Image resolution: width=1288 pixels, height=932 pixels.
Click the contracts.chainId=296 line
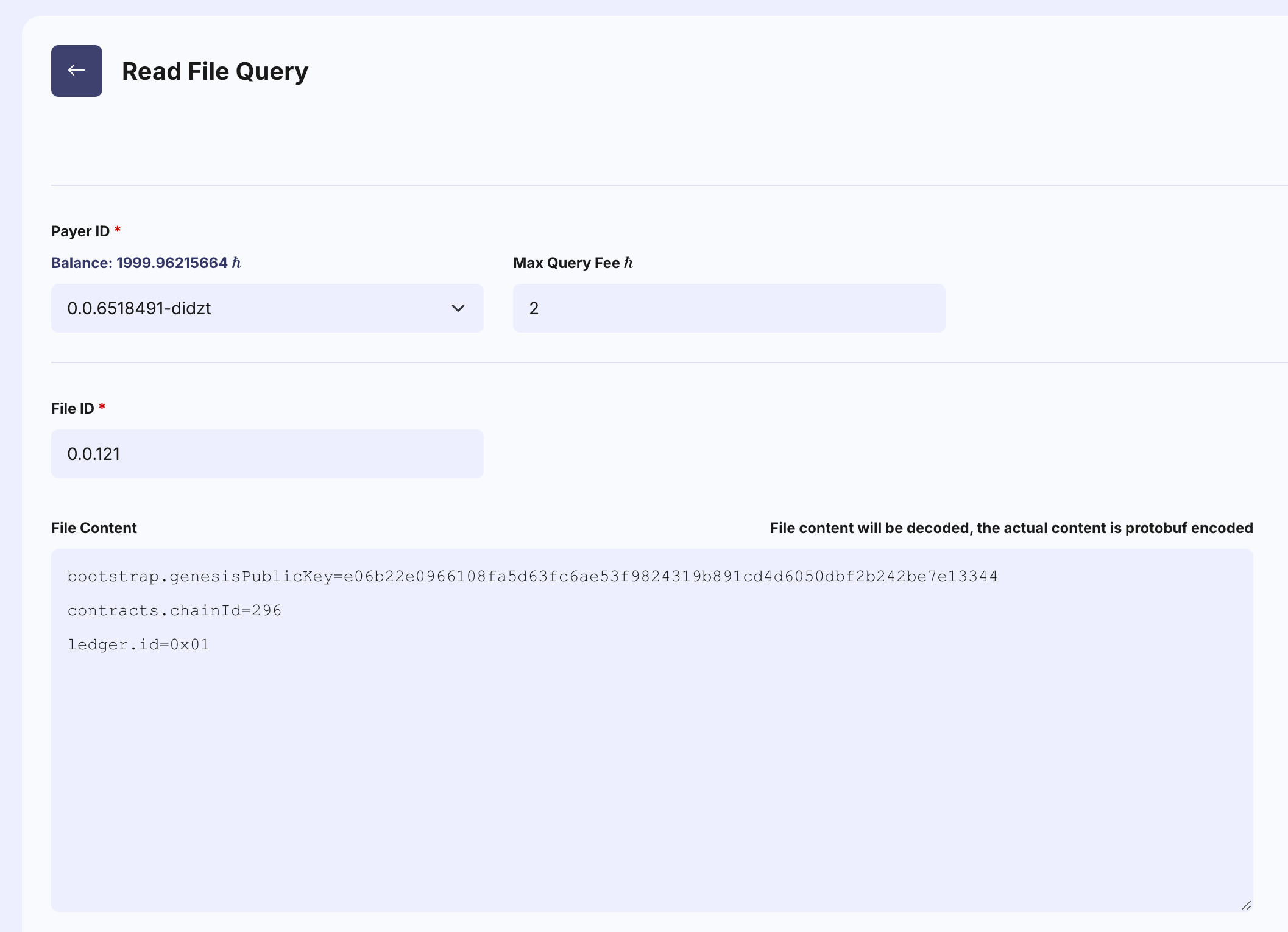pos(174,610)
